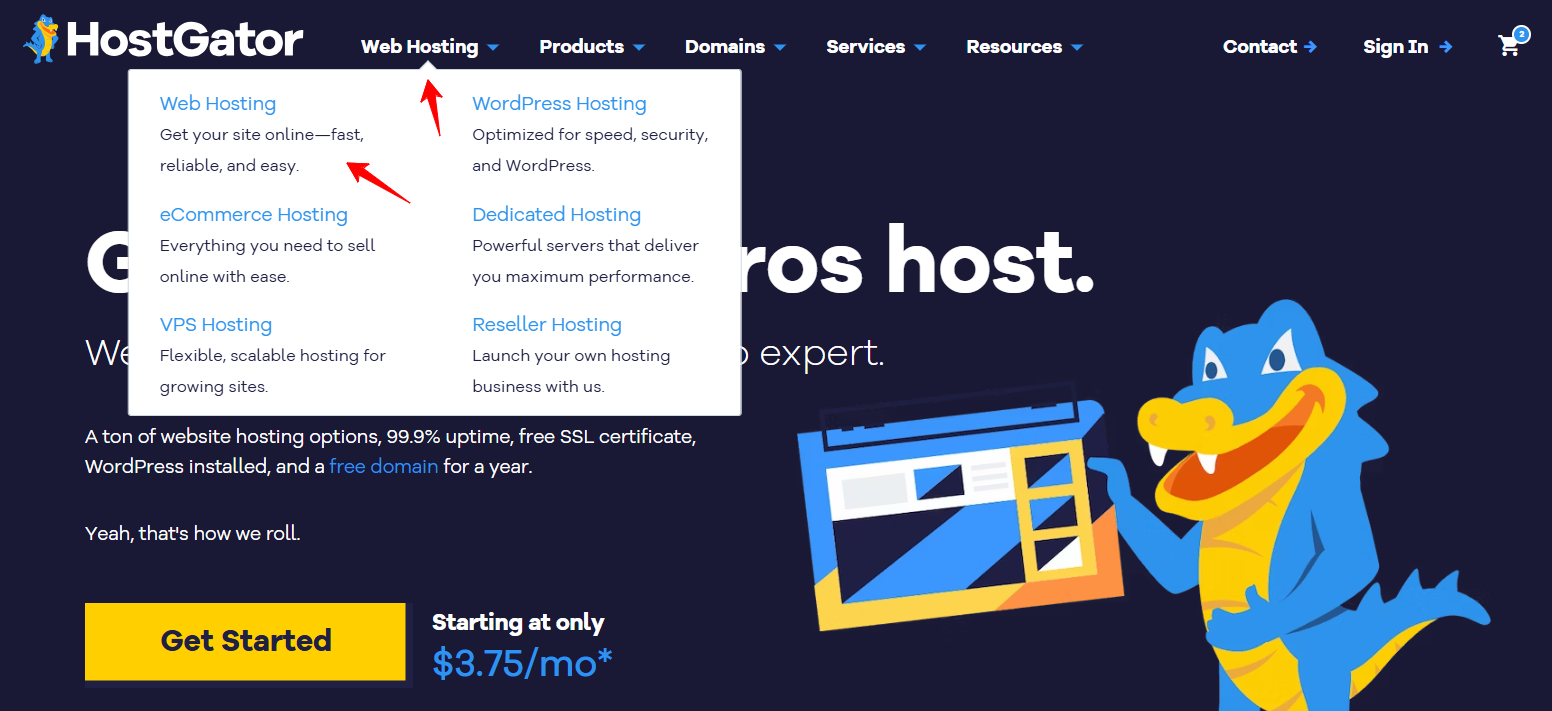Click 'Flexible, scalable hosting for' description
Viewport: 1552px width, 711px height.
coord(273,355)
